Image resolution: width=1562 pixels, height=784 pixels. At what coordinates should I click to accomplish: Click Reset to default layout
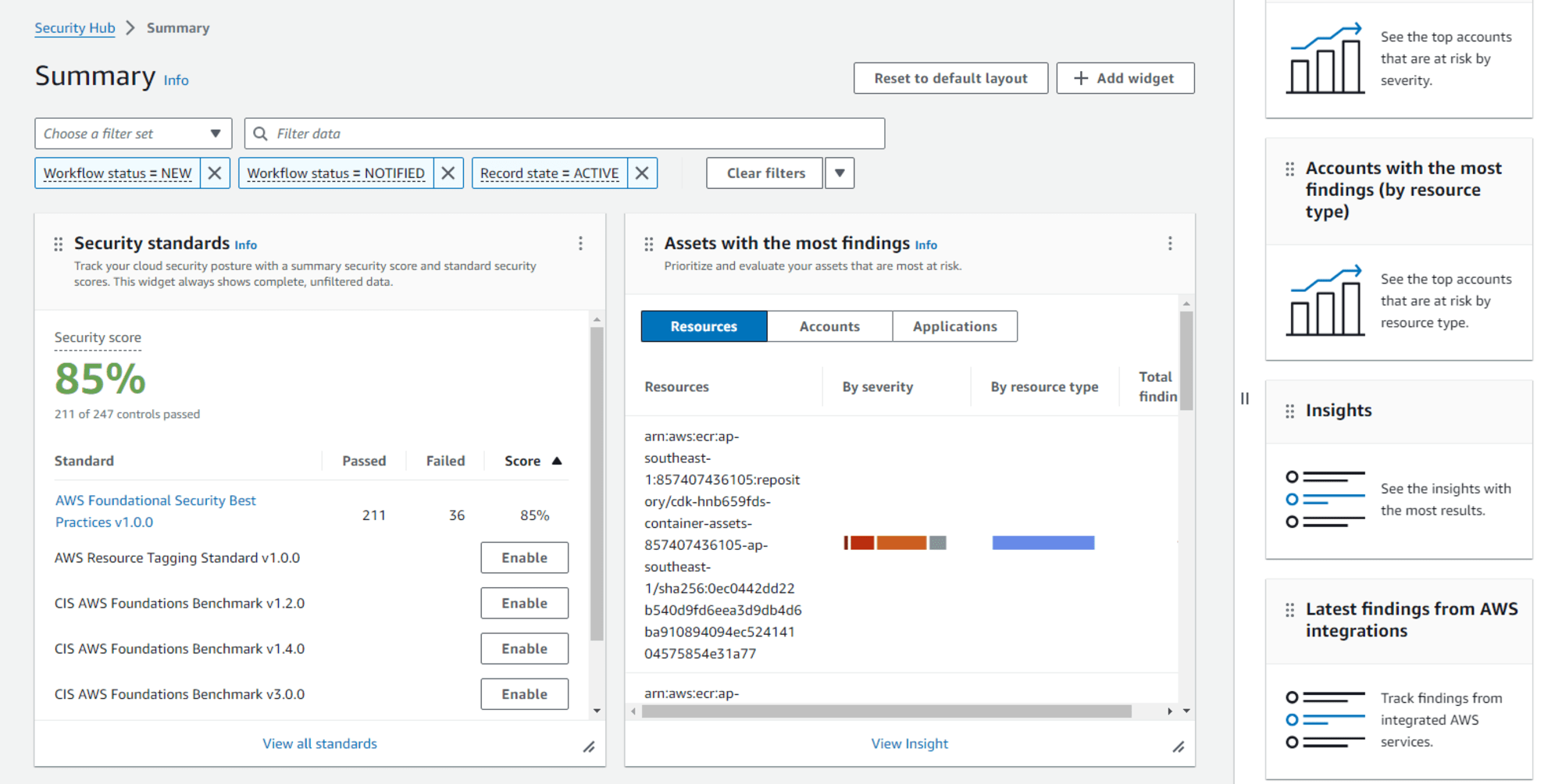point(950,78)
